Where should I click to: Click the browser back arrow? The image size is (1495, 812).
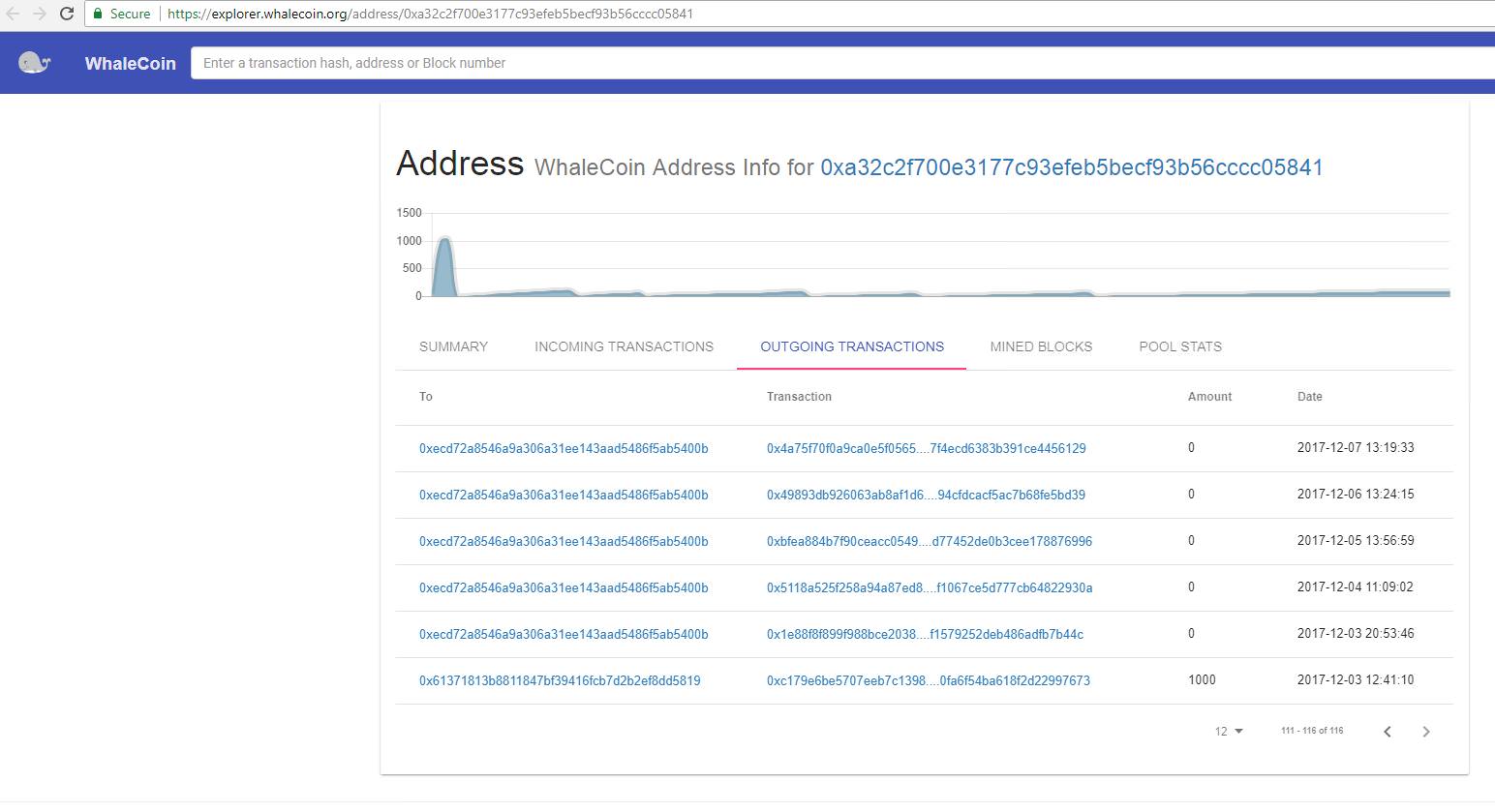coord(14,14)
